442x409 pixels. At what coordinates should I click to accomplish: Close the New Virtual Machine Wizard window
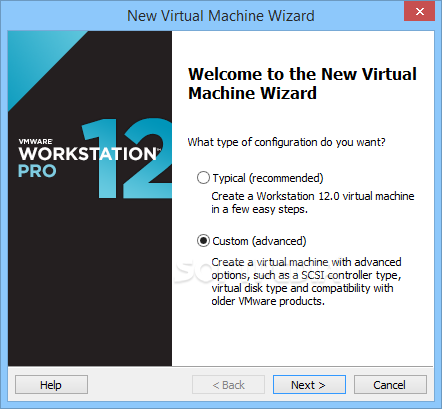pos(420,12)
